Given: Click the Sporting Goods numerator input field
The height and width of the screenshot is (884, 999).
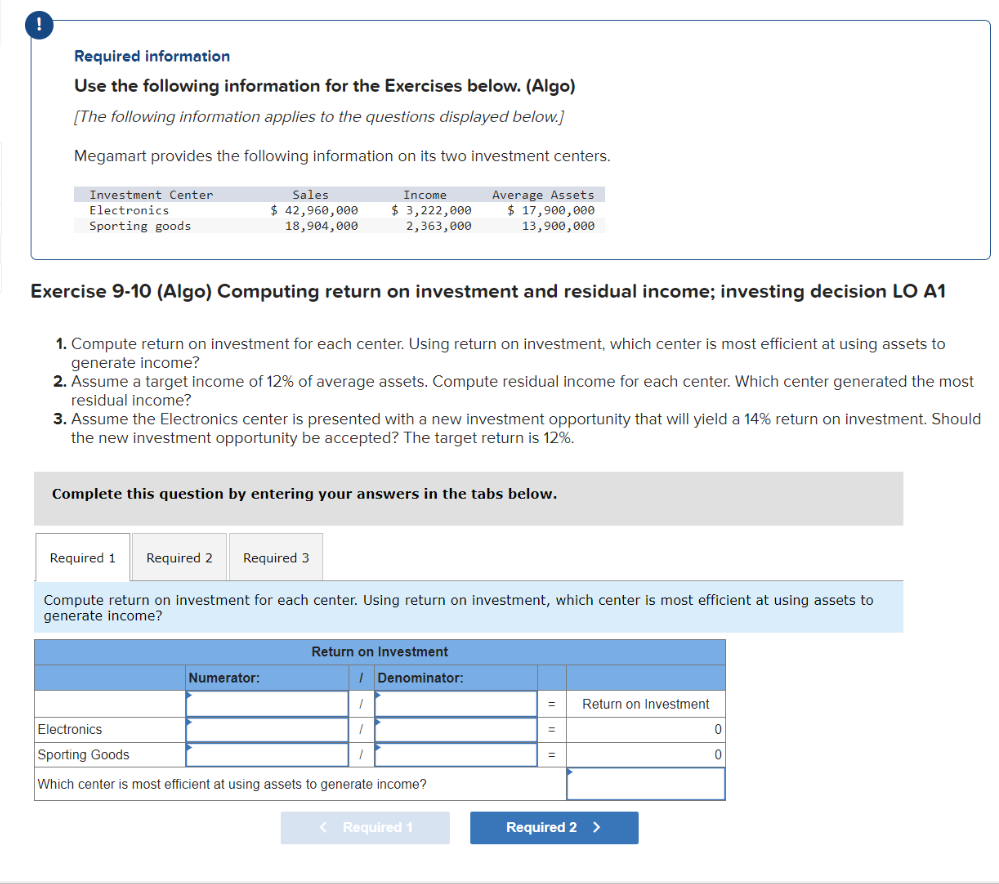Looking at the screenshot, I should click(267, 755).
